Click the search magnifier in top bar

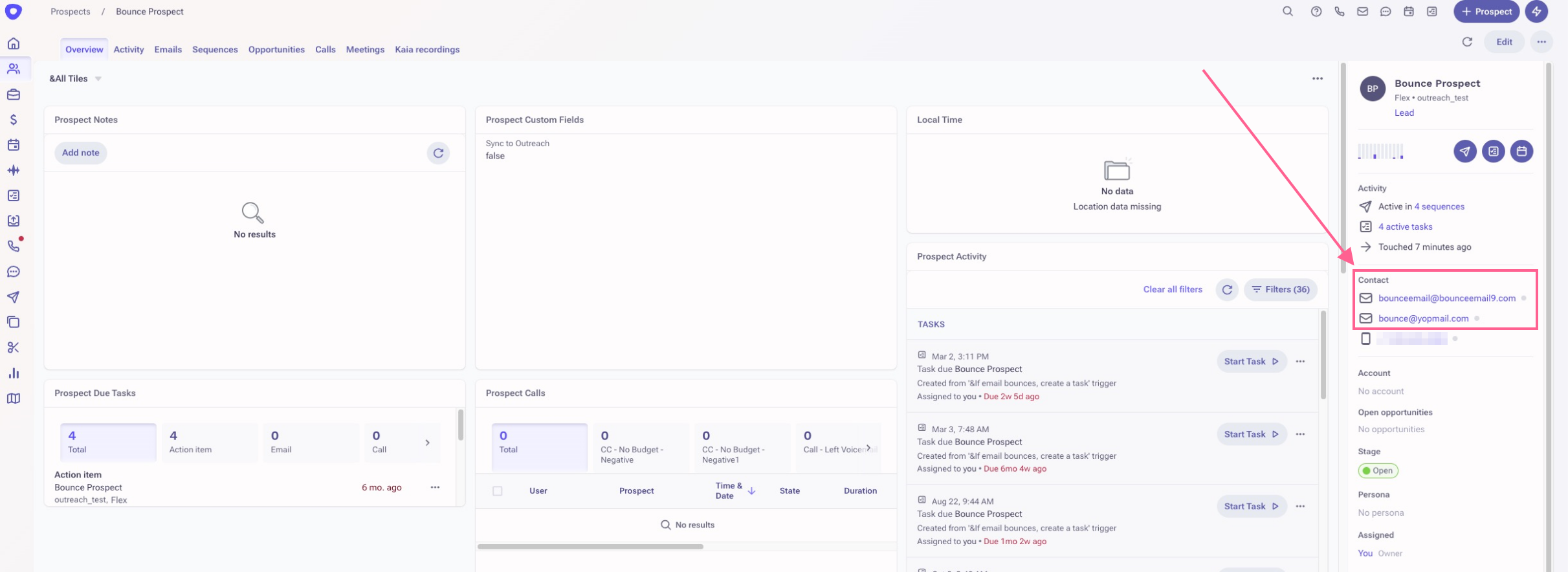[1288, 12]
